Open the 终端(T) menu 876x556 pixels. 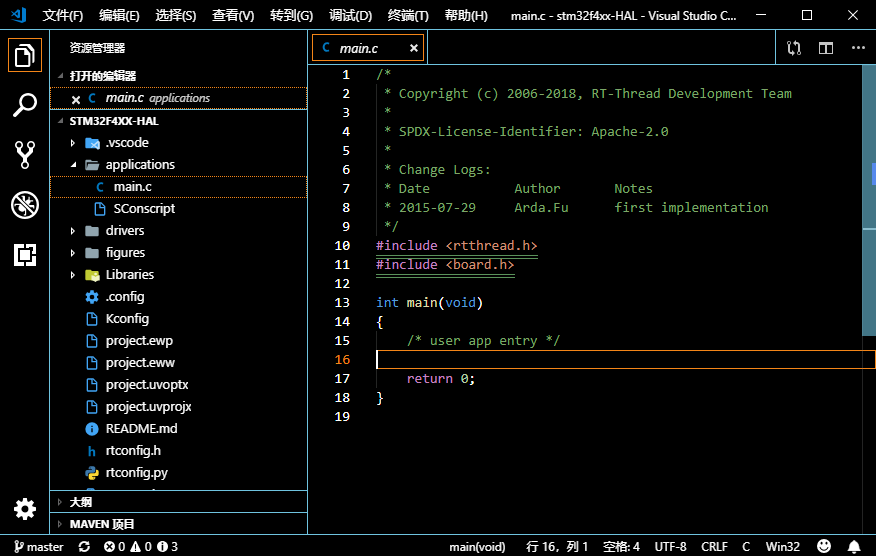coord(408,16)
